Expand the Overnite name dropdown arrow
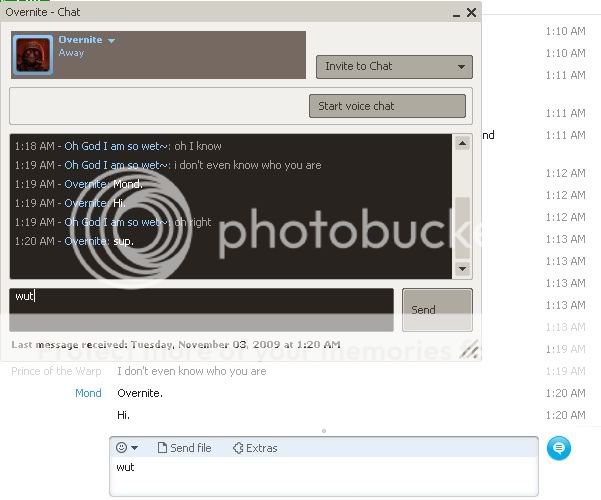Image resolution: width=601 pixels, height=500 pixels. point(111,41)
